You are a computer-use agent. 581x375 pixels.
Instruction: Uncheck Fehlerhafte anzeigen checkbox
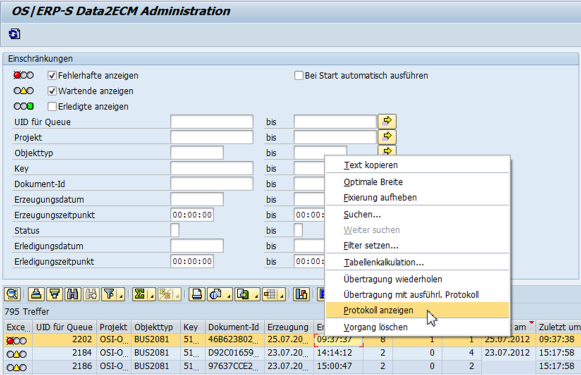52,76
